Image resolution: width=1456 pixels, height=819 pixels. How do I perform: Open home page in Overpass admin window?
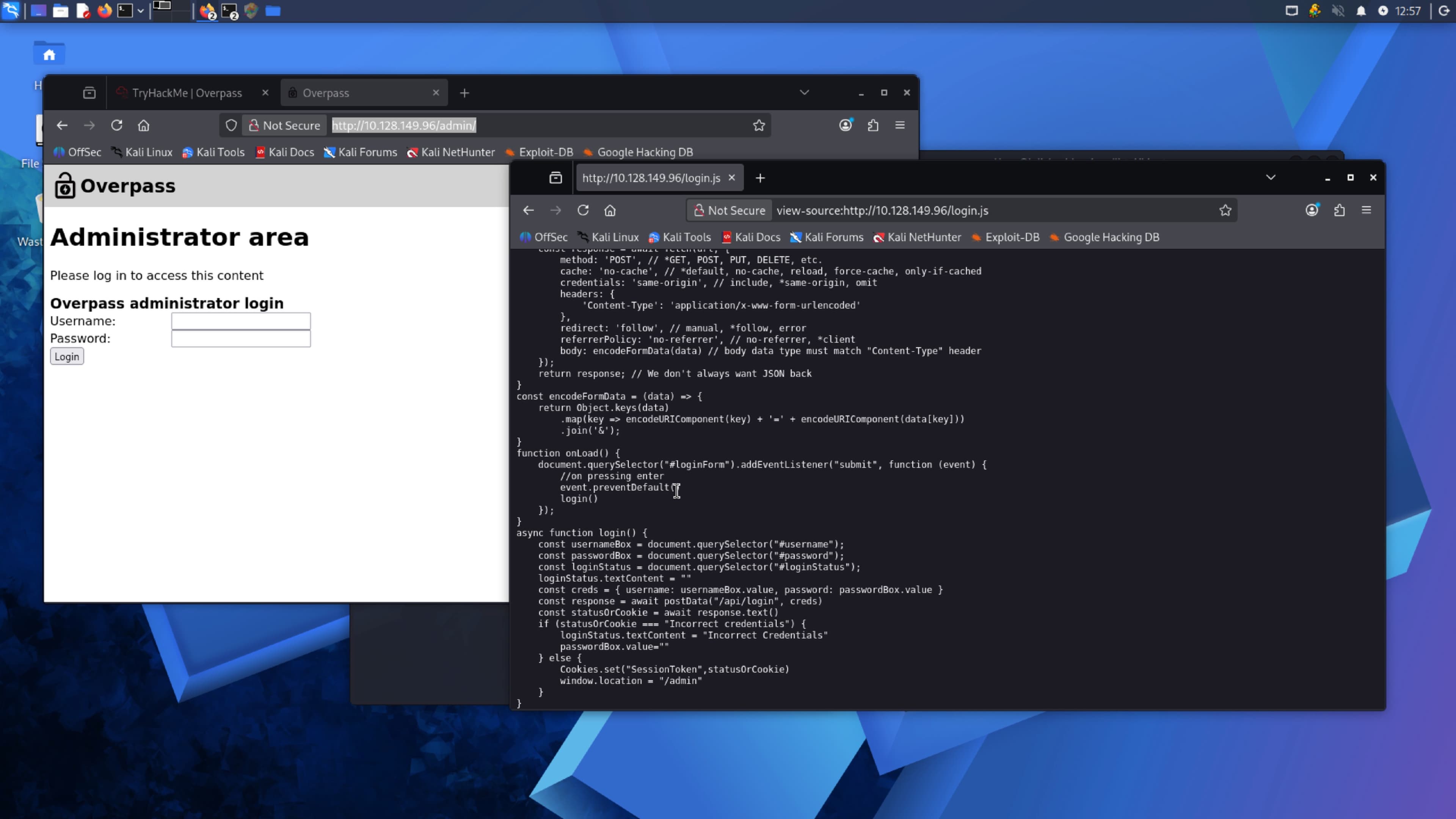pyautogui.click(x=144, y=125)
